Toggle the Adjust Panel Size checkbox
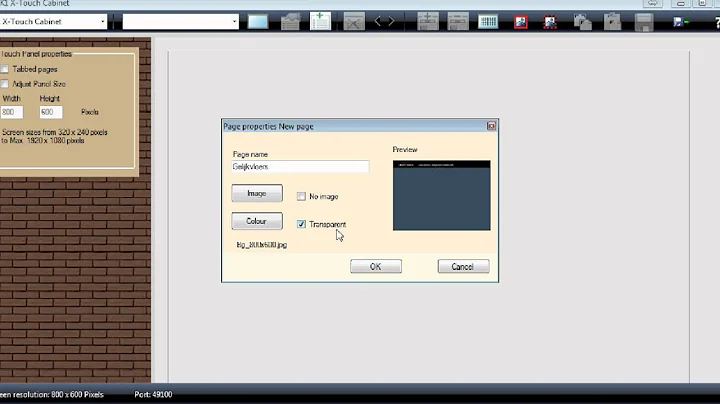Viewport: 720px width, 404px height. 5,84
